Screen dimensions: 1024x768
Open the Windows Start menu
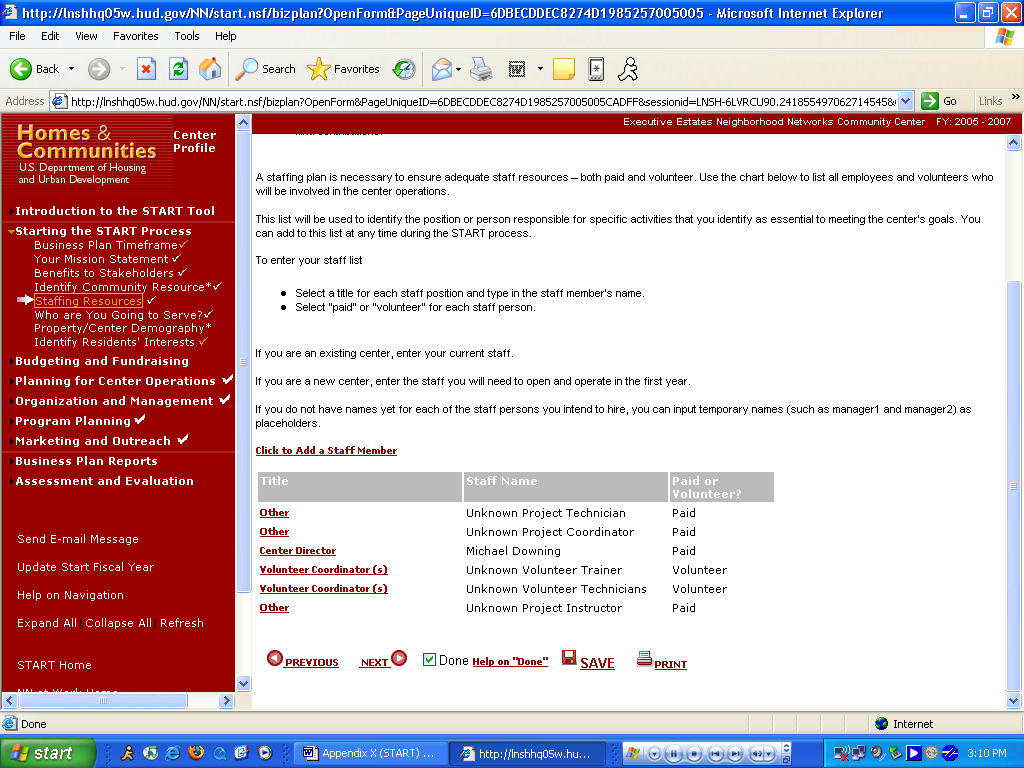tap(47, 753)
